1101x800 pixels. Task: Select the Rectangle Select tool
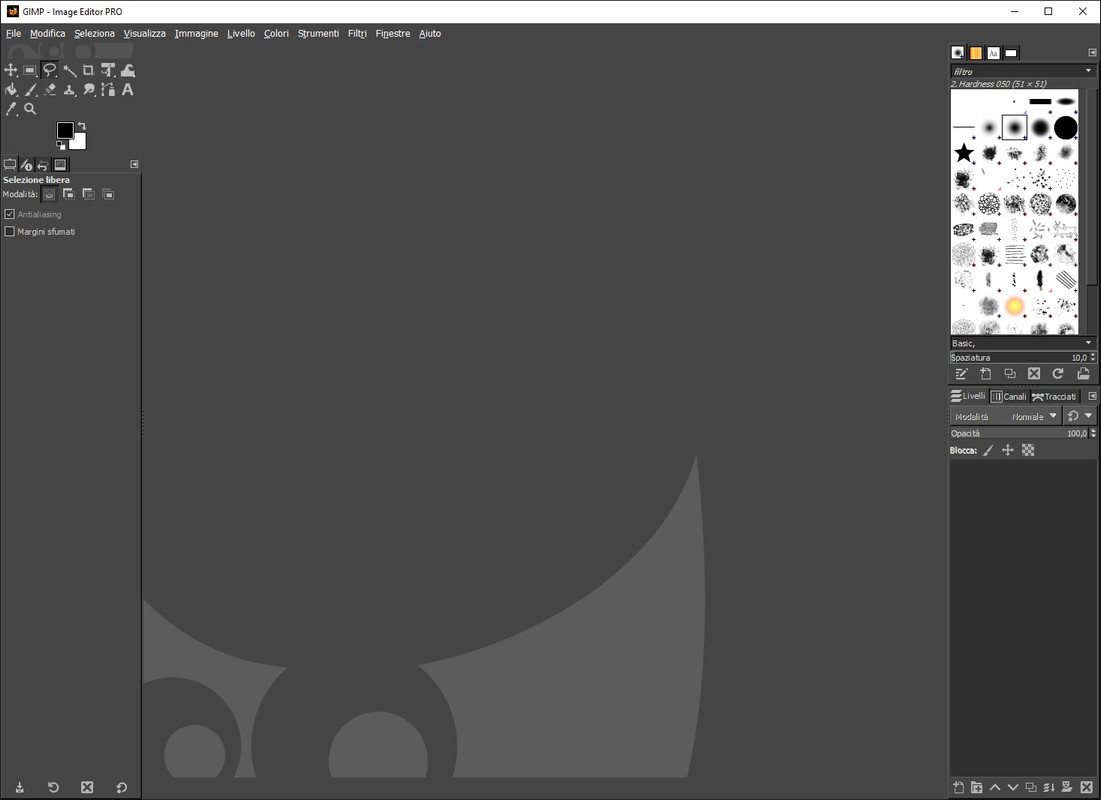tap(29, 70)
